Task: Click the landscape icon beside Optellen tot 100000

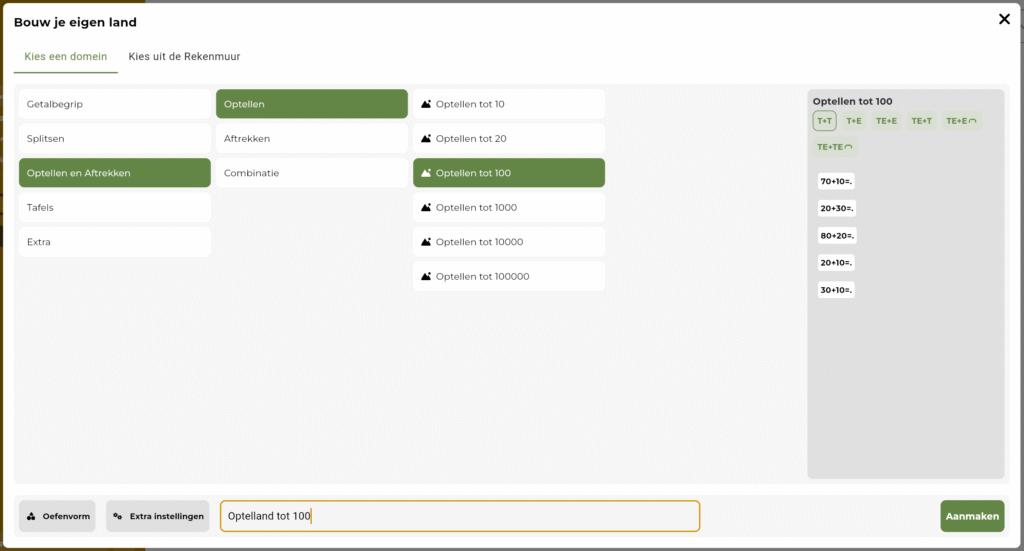Action: (x=426, y=277)
